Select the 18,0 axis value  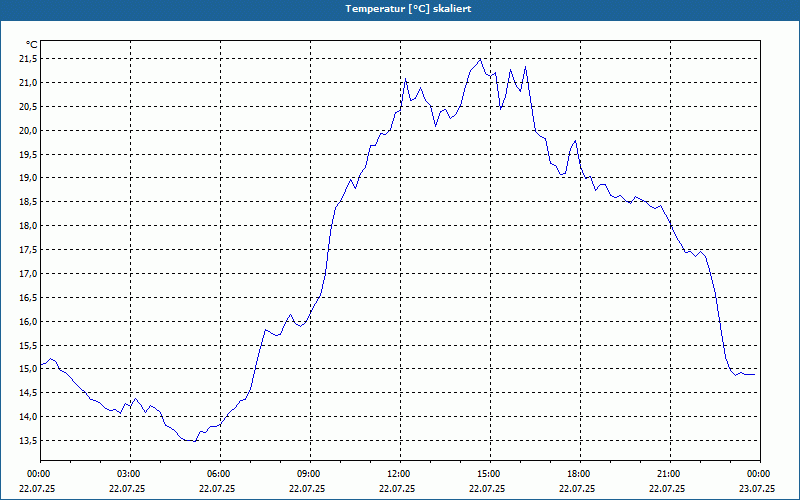point(29,226)
